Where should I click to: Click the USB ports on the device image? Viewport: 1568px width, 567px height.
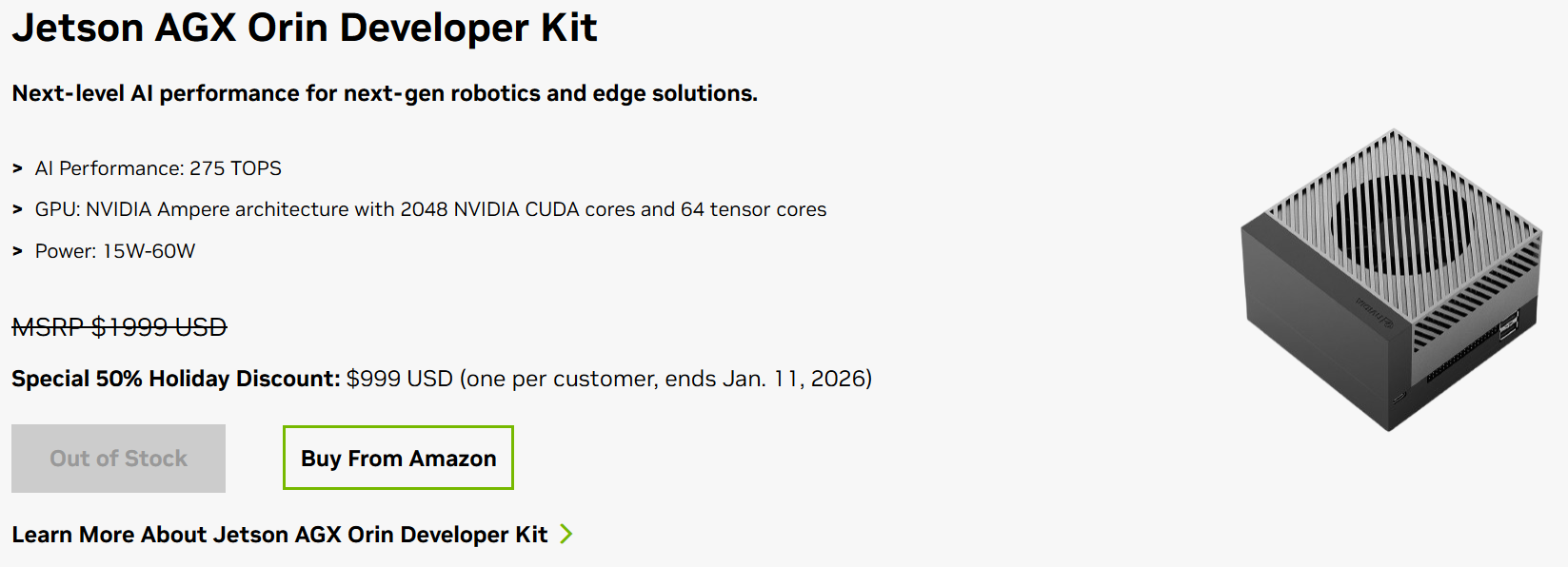[1508, 325]
